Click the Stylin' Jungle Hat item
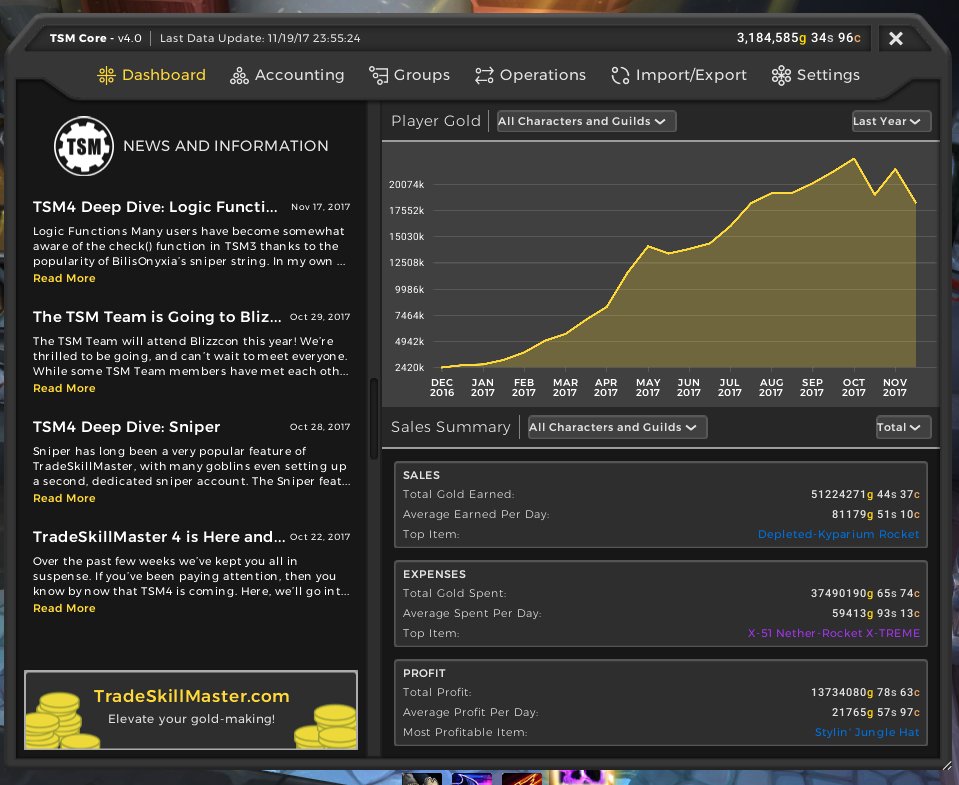959x785 pixels. 867,732
